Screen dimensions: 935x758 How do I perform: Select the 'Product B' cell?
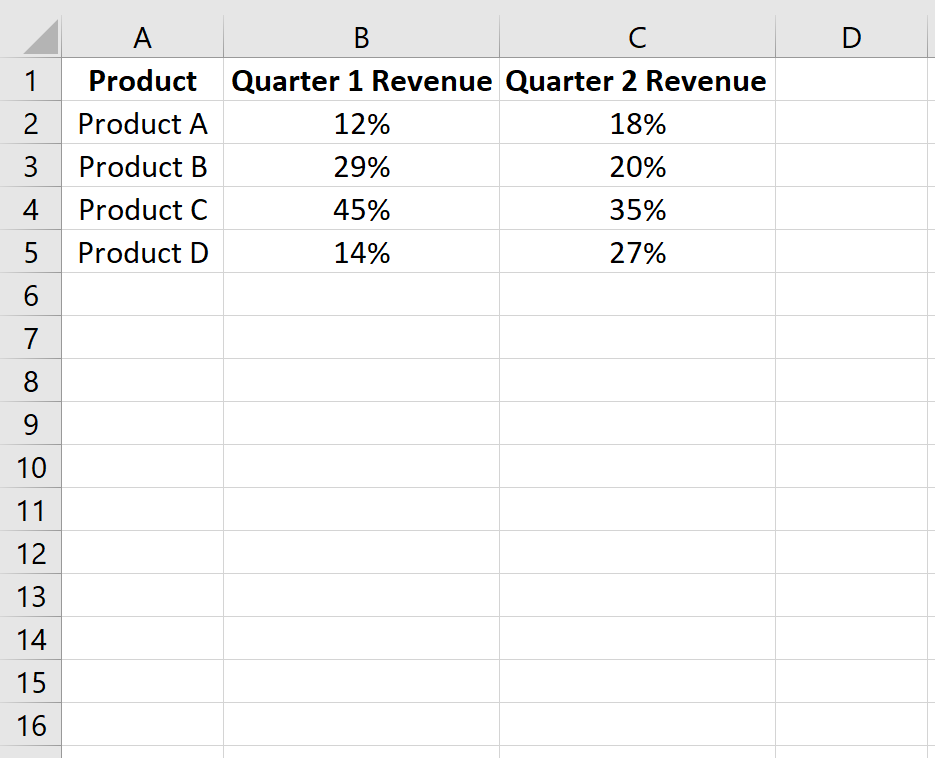tap(143, 165)
